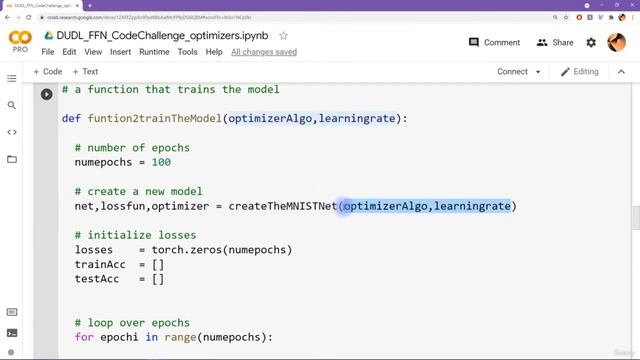640x360 pixels.
Task: Open the Chrome profile avatar in the toolbar
Action: coord(622,18)
